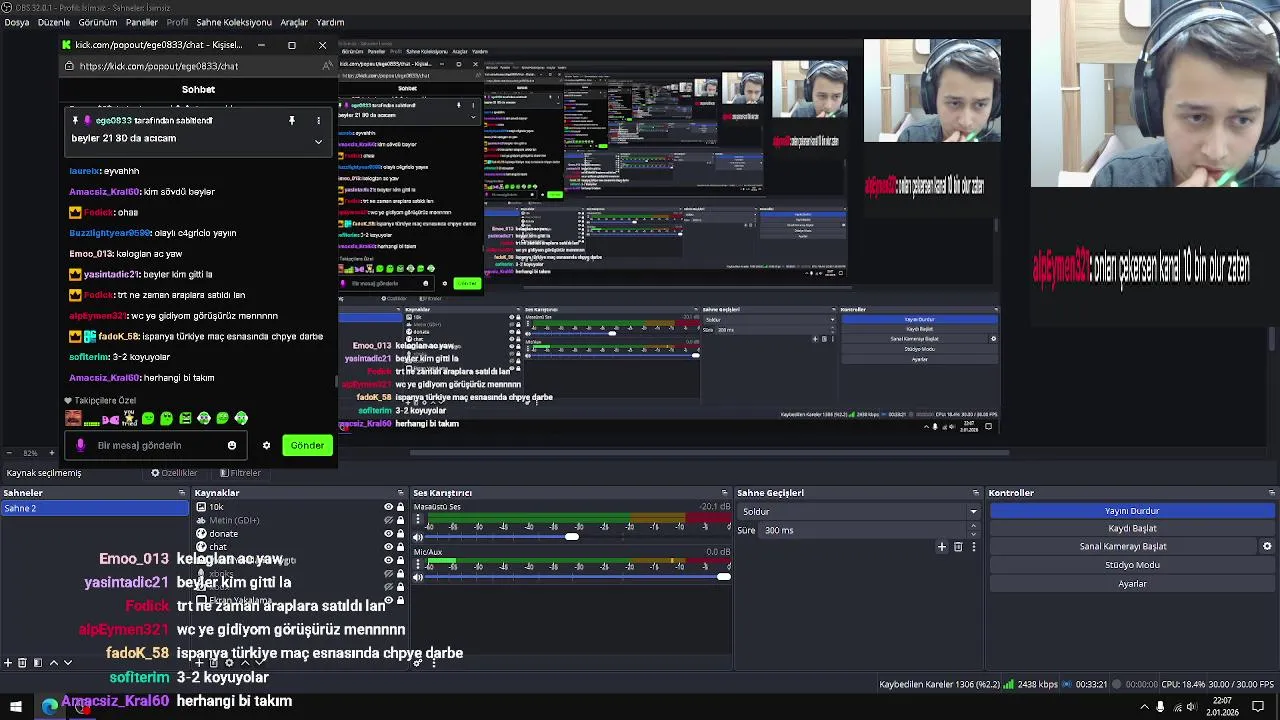
Task: Open the Sahne Koleksiyonu menu
Action: pyautogui.click(x=234, y=22)
